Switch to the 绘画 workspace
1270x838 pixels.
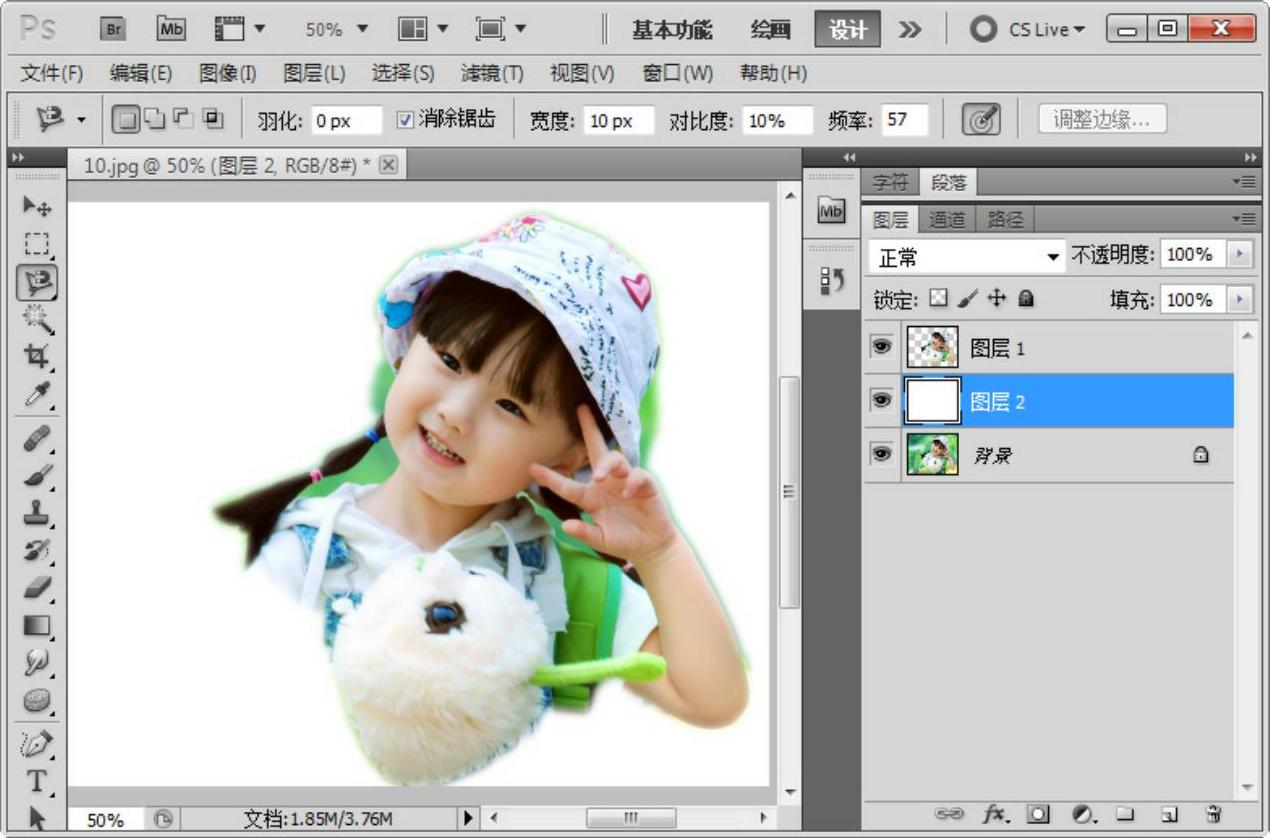[x=770, y=29]
